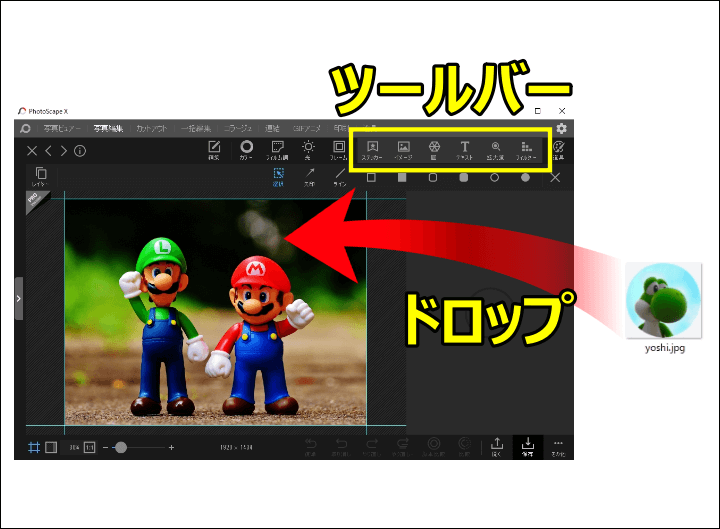Switch to the 連結 (Combine) tab
Screen dimensions: 720x529
(x=272, y=129)
